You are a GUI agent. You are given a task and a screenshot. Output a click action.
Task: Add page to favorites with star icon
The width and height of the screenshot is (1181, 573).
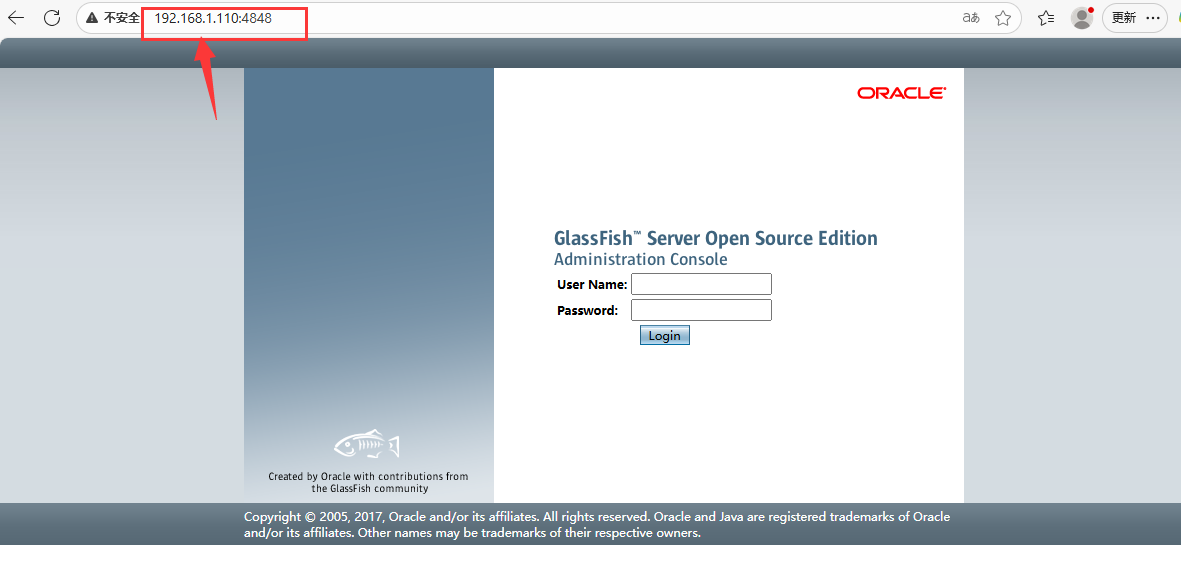(x=1002, y=18)
